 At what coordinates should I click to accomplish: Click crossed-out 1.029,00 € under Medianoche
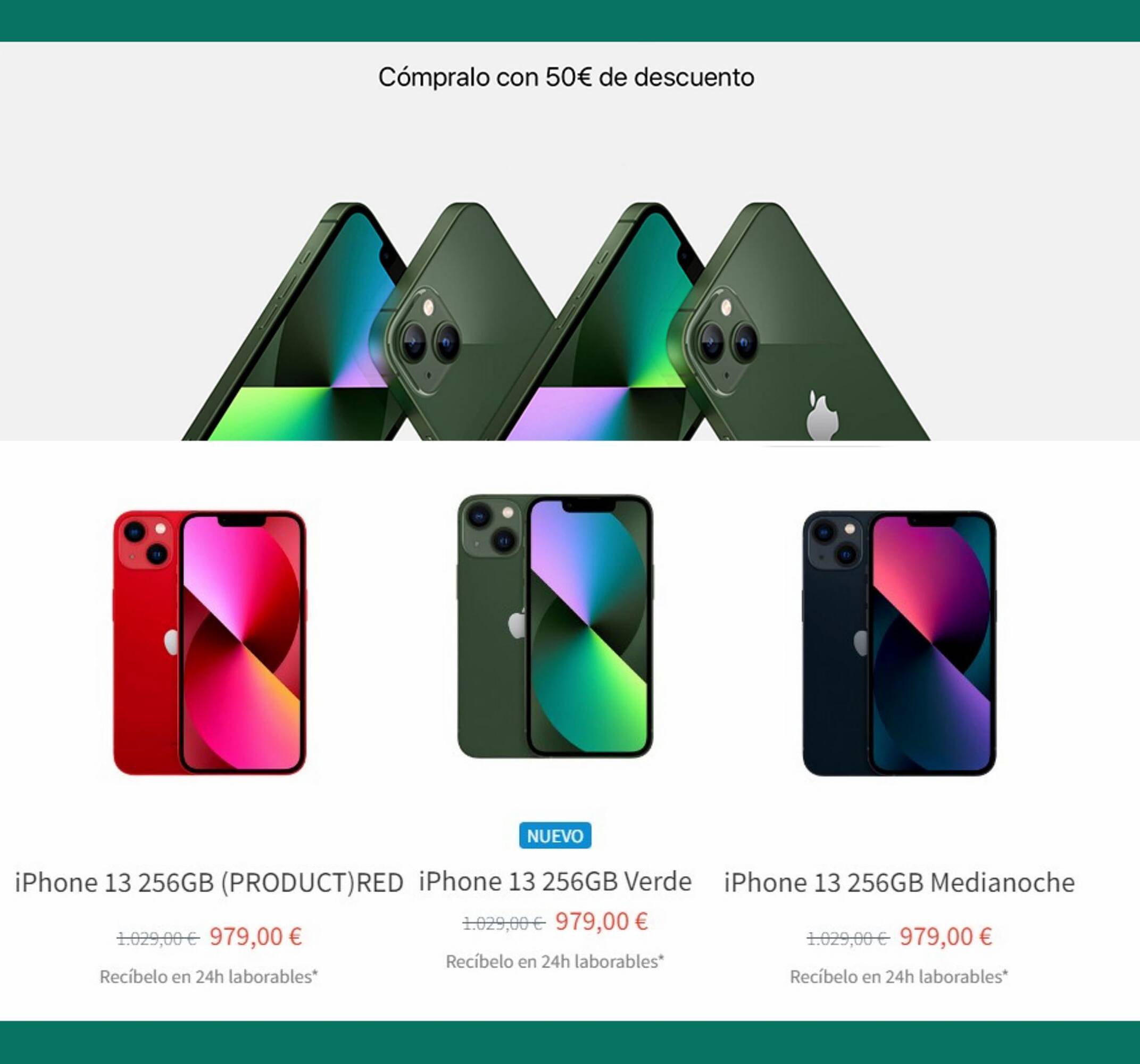point(847,938)
